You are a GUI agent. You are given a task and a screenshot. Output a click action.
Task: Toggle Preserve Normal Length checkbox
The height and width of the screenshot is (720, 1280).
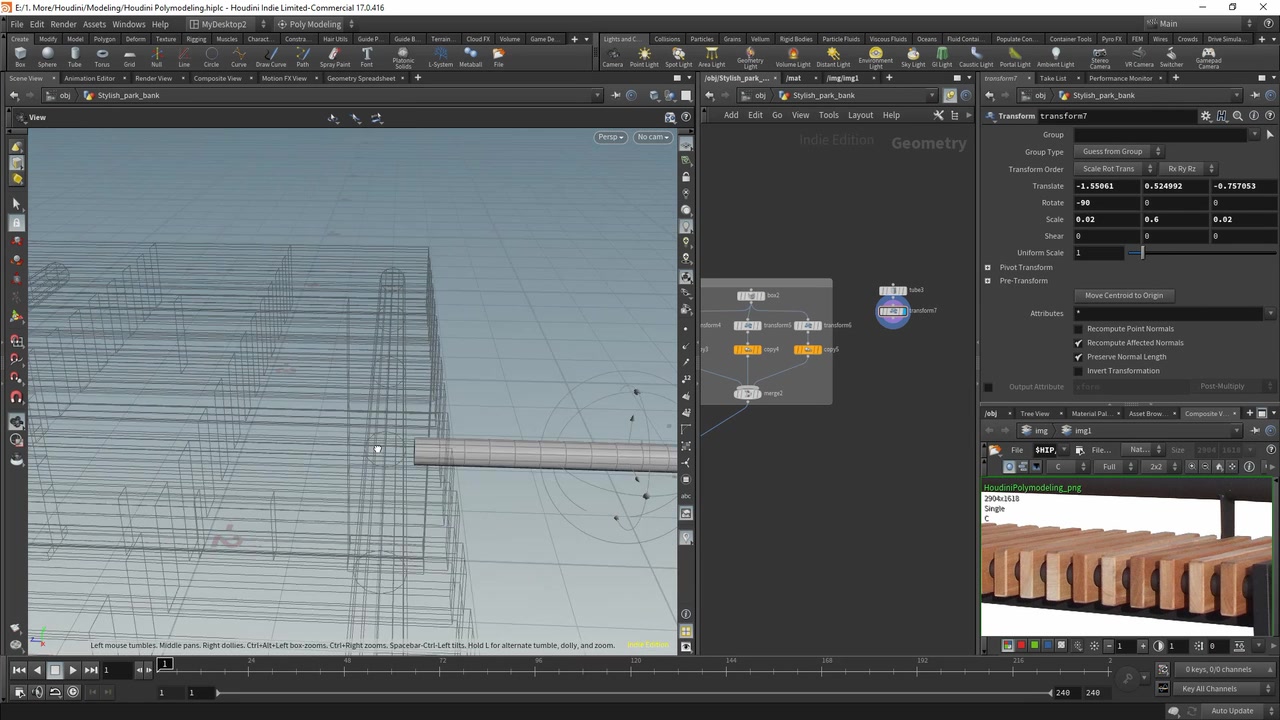tap(1078, 356)
